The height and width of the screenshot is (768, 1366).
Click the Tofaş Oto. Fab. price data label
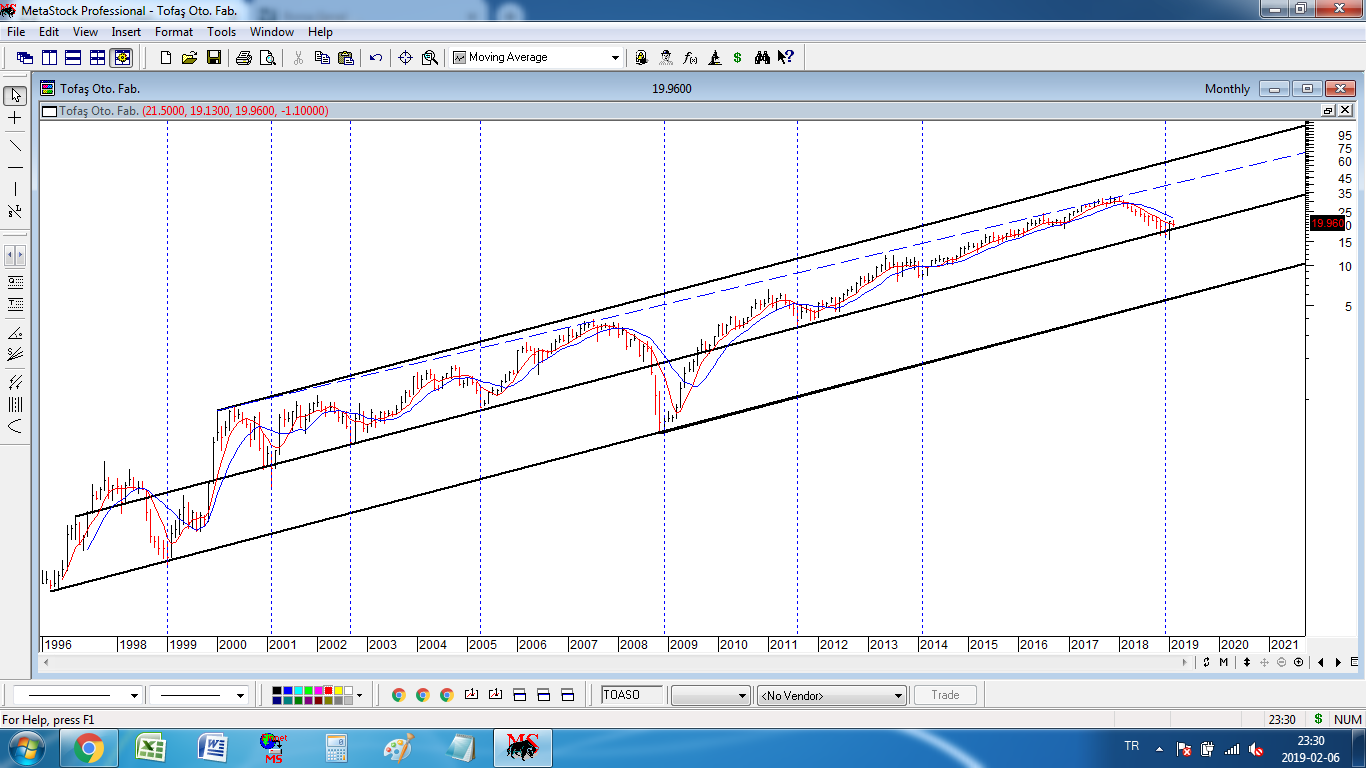pos(194,111)
